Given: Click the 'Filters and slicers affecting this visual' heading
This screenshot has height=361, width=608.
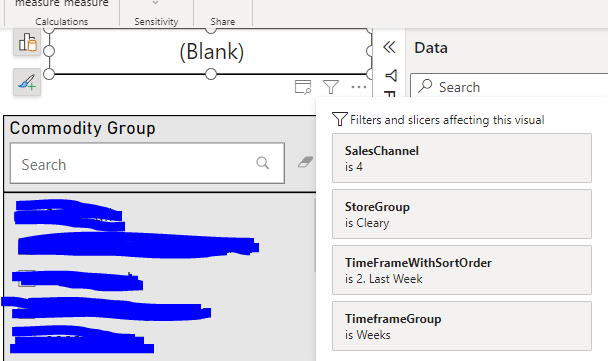Looking at the screenshot, I should 447,120.
